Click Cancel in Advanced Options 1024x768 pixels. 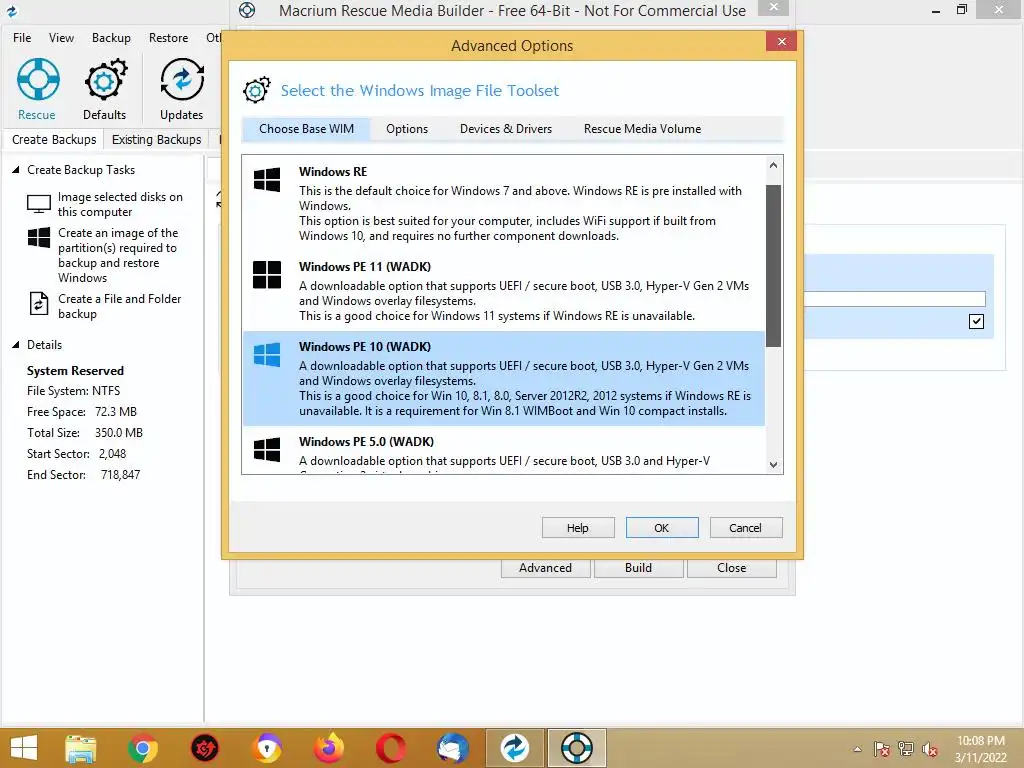pos(746,528)
